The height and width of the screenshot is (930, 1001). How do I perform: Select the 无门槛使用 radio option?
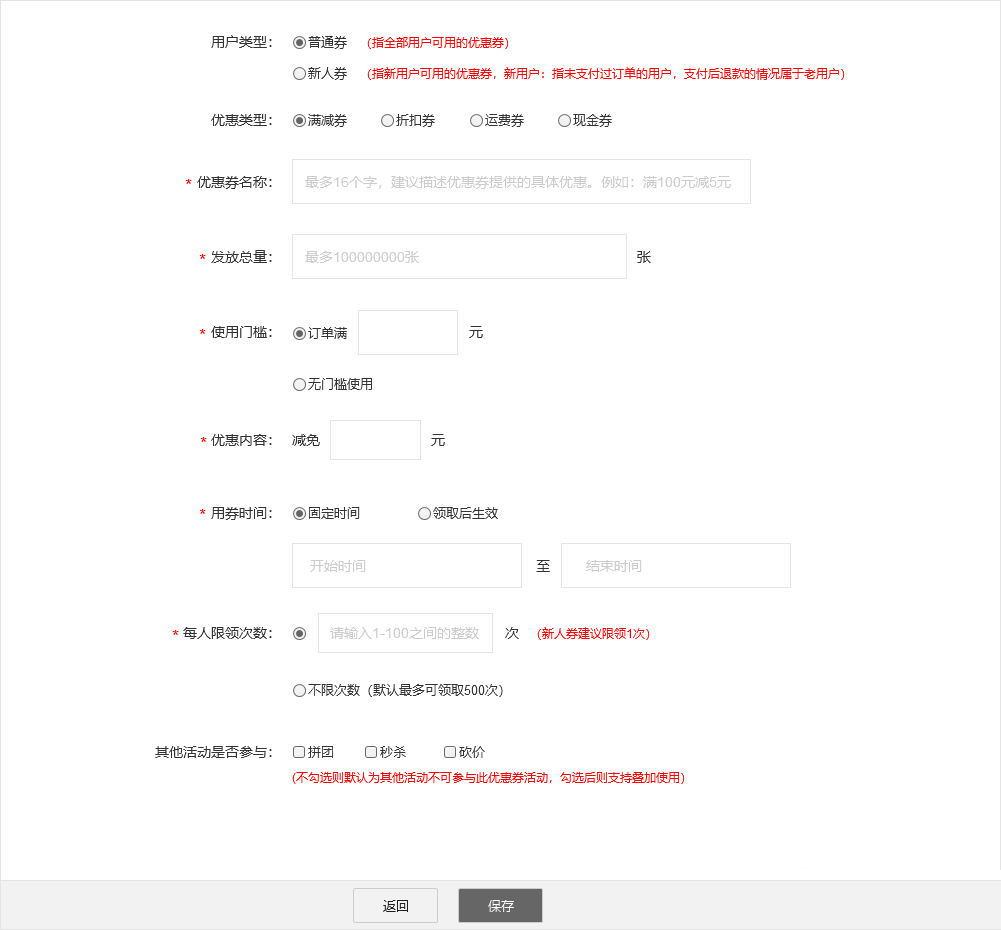coord(299,384)
